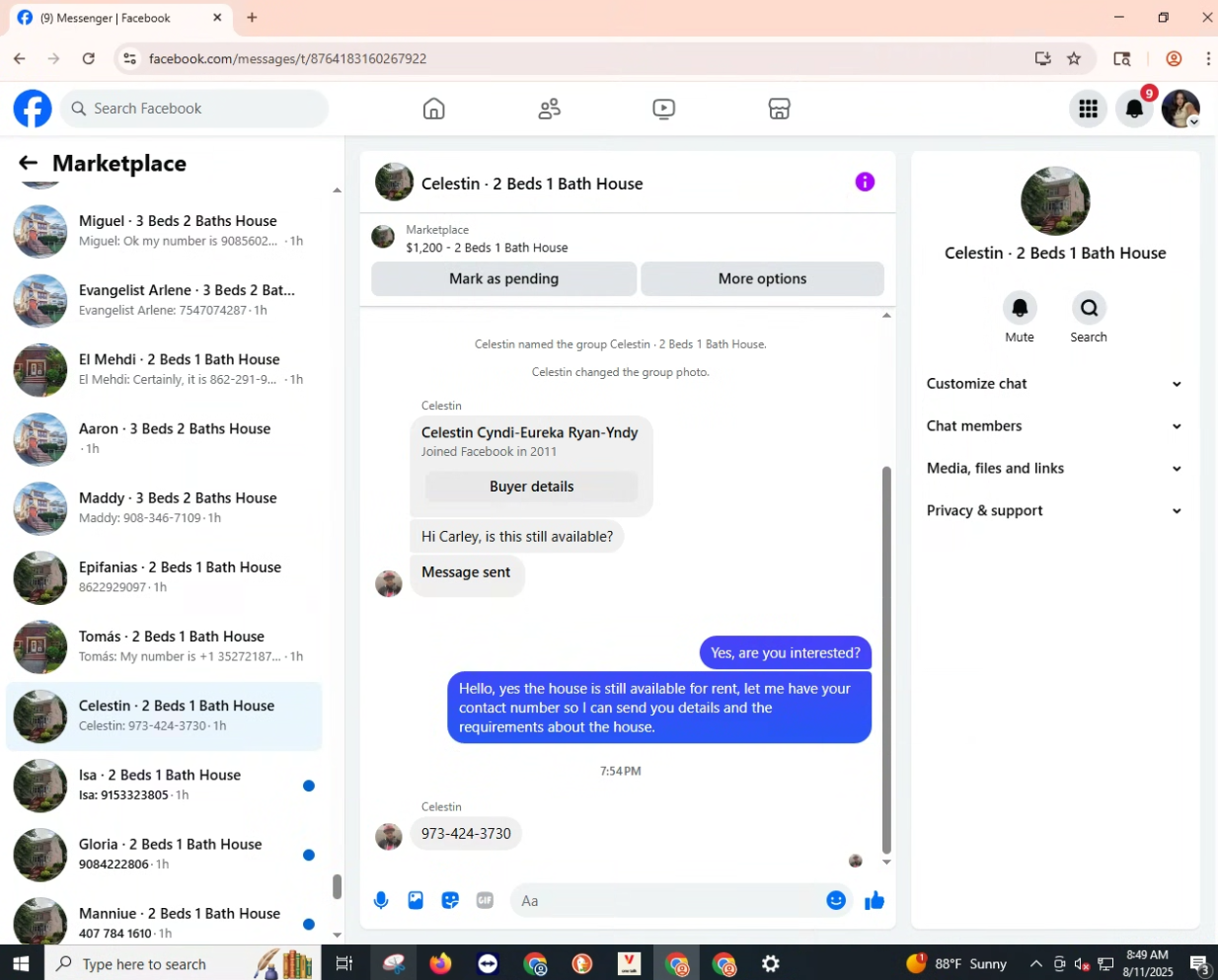Viewport: 1218px width, 980px height.
Task: Expand Media, files and links section
Action: coord(1054,469)
